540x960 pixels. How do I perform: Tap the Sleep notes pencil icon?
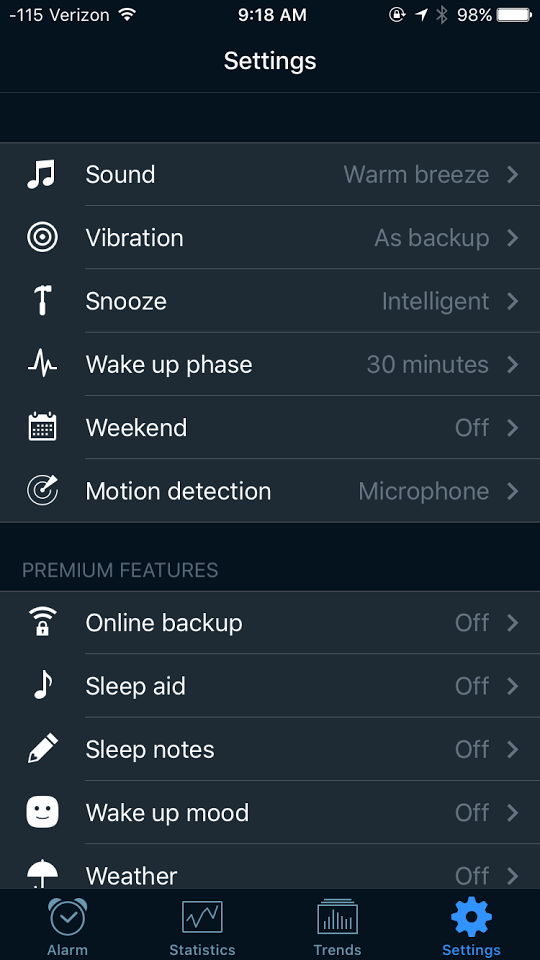point(42,749)
